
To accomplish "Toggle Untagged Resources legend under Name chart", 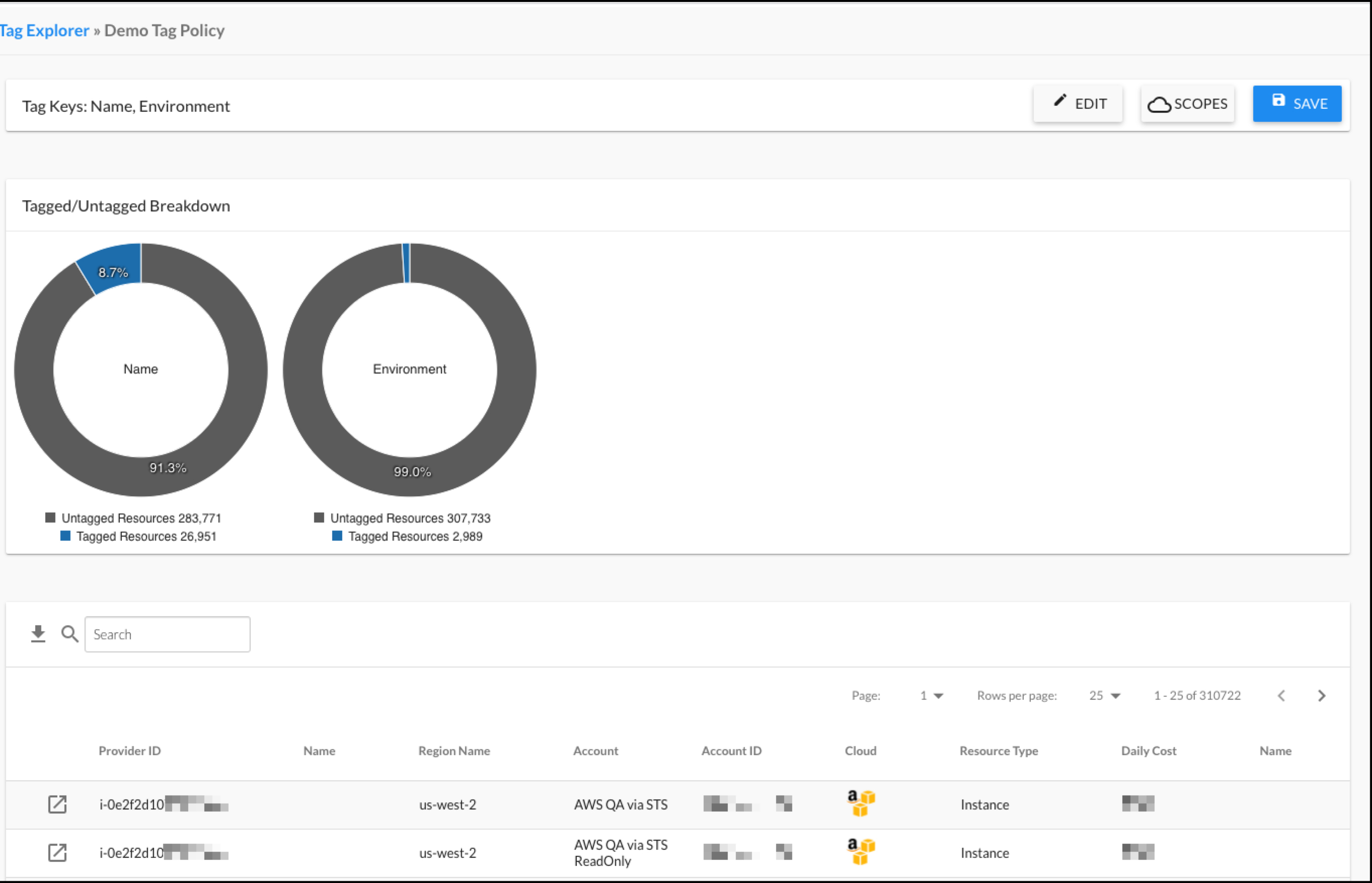I will pyautogui.click(x=133, y=518).
